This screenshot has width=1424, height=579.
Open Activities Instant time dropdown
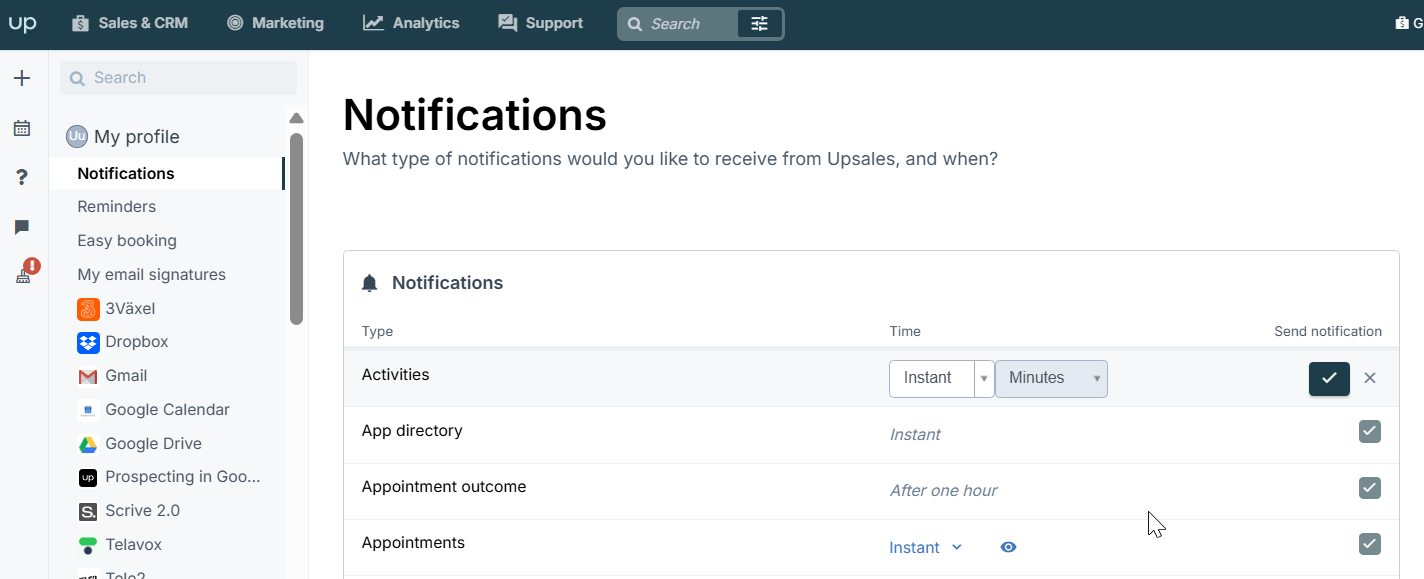pyautogui.click(x=941, y=379)
